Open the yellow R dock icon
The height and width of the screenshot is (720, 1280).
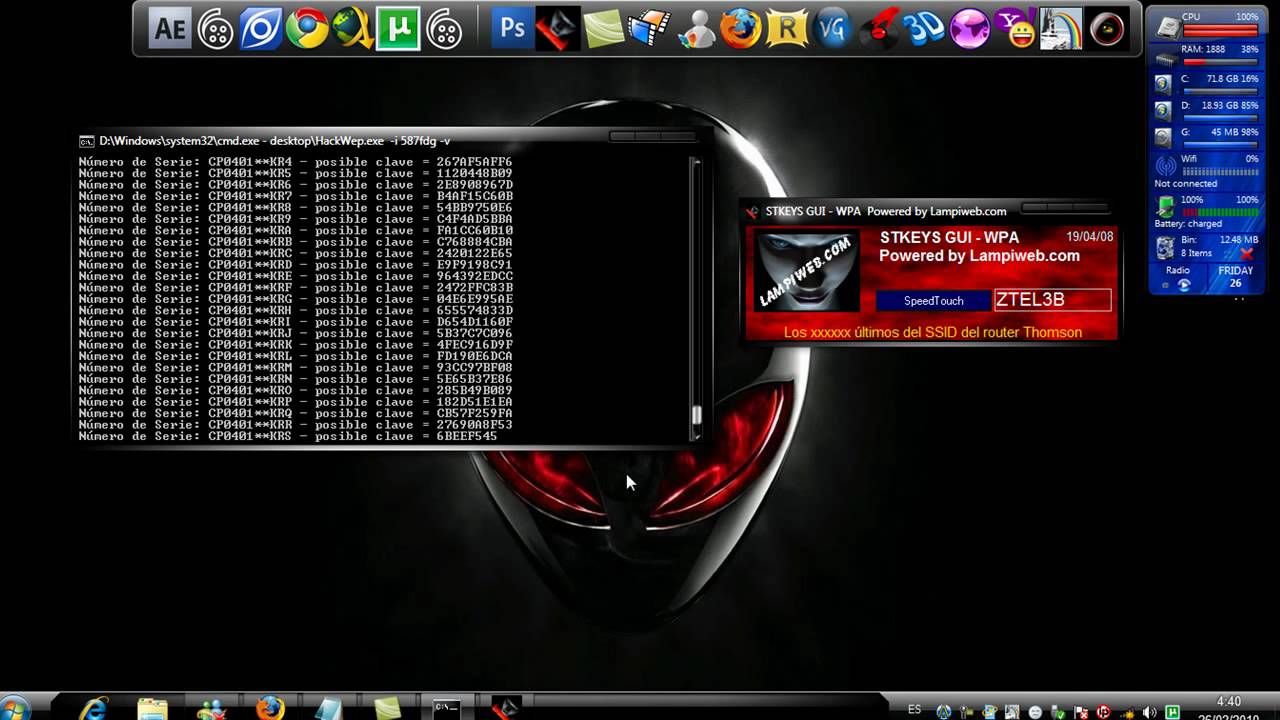[x=787, y=29]
